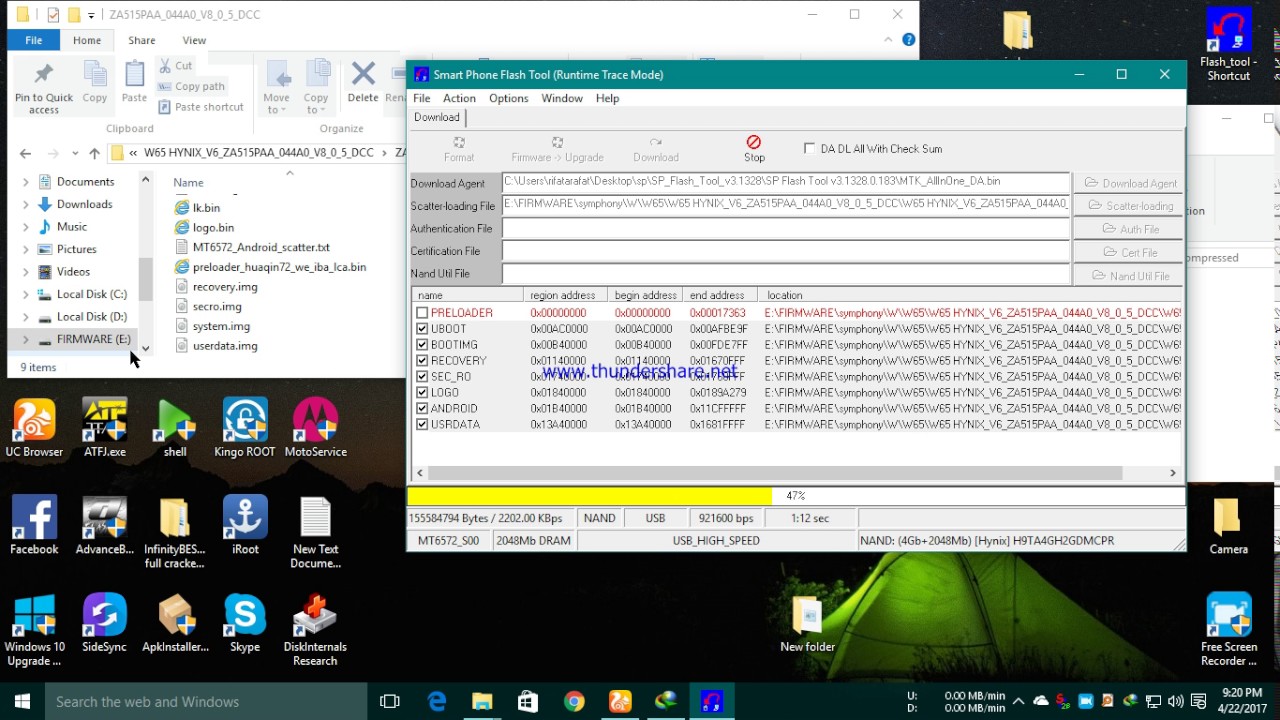1280x720 pixels.
Task: Click the Download Agent button
Action: click(1129, 183)
